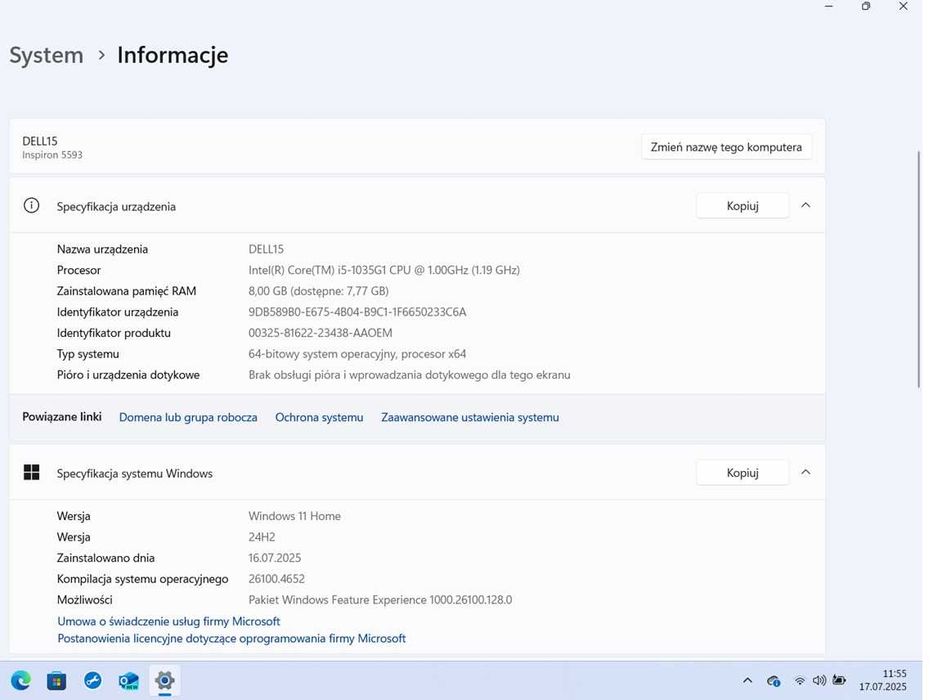Click the info icon beside Specyfikacja urządzenia
The image size is (942, 700).
31,205
